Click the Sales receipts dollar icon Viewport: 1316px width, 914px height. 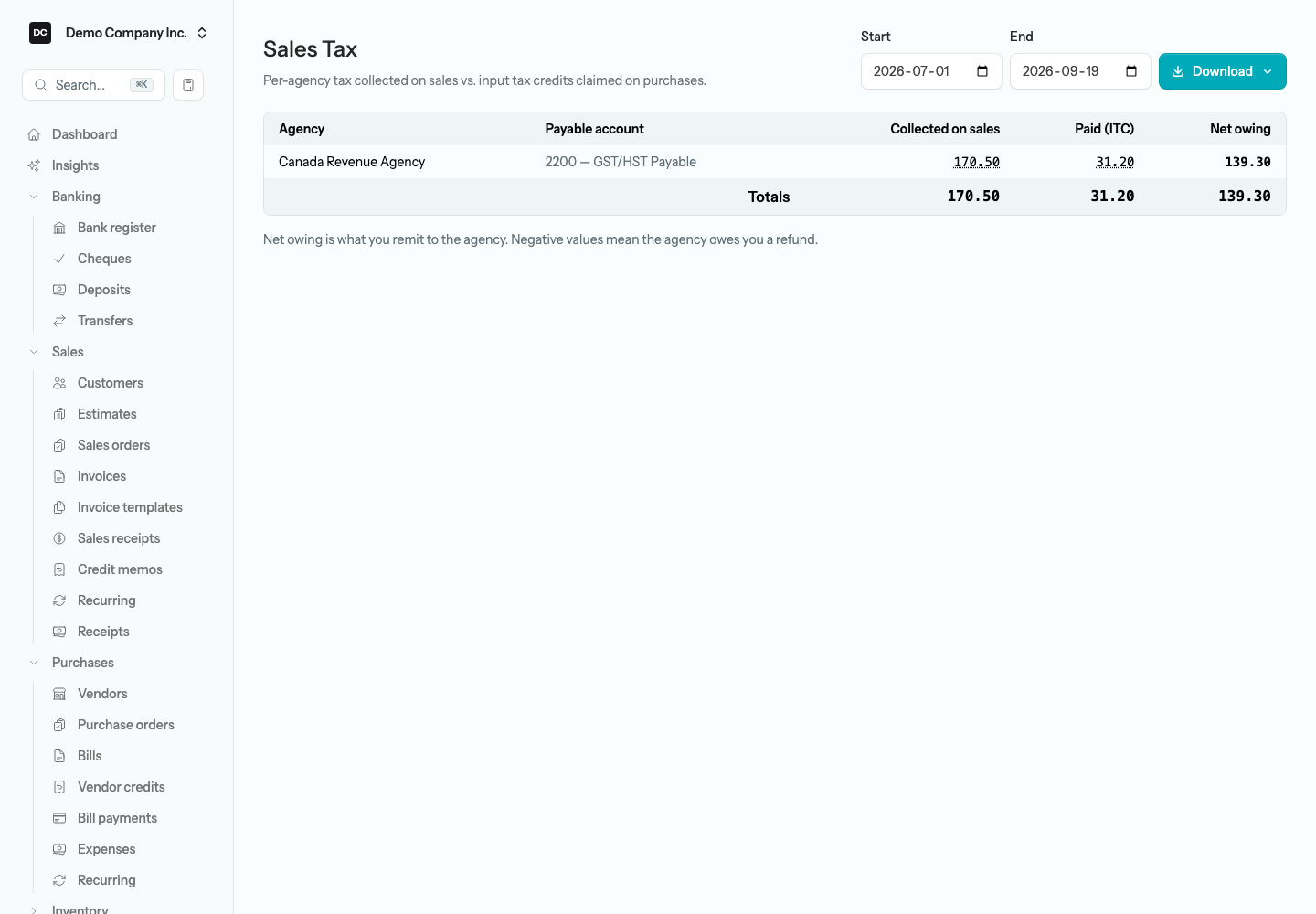59,538
